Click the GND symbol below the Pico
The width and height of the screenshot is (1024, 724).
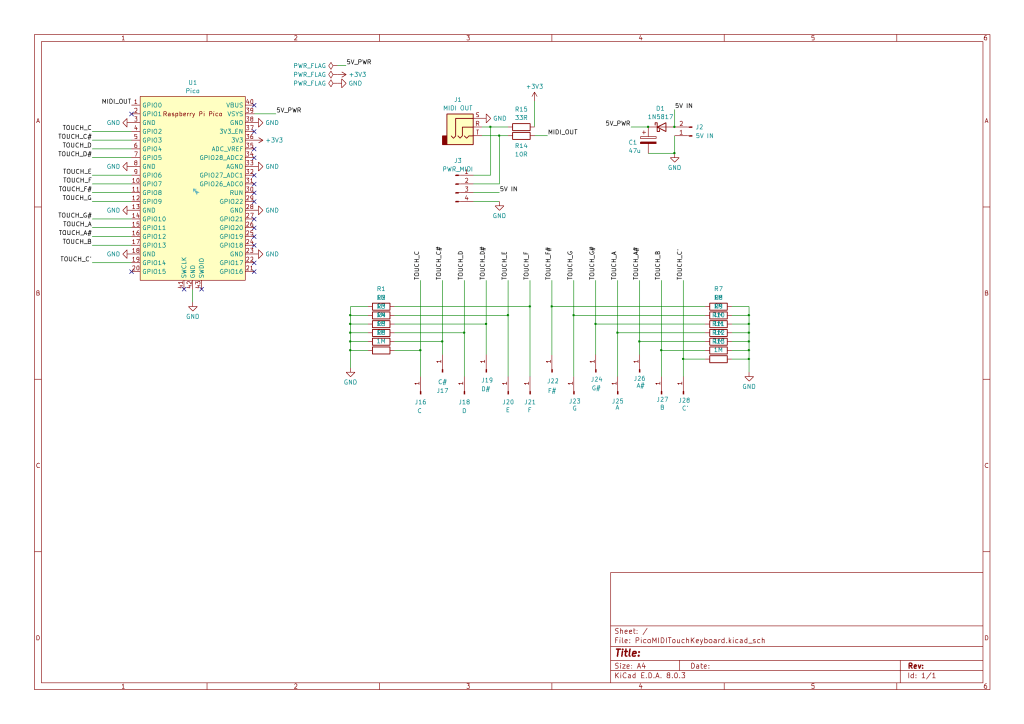[x=193, y=310]
